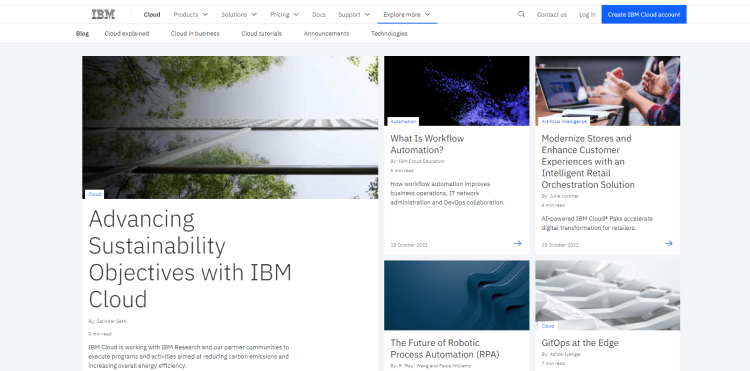The height and width of the screenshot is (371, 750).
Task: Open the search magnifier icon
Action: pyautogui.click(x=521, y=14)
